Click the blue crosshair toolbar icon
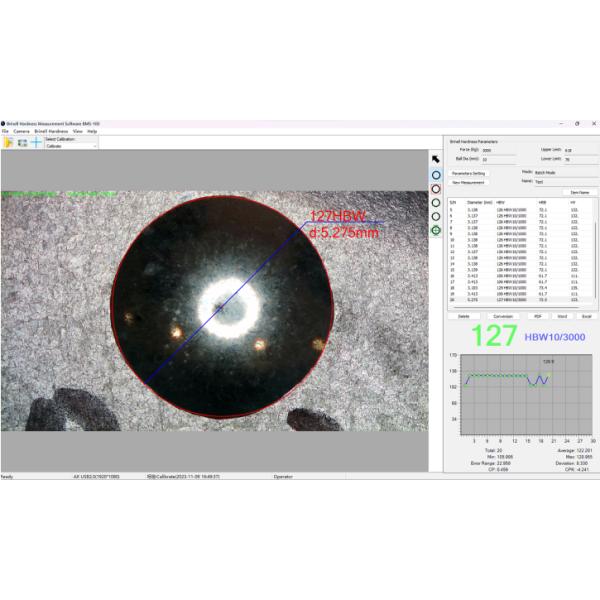600x600 pixels. pos(36,143)
